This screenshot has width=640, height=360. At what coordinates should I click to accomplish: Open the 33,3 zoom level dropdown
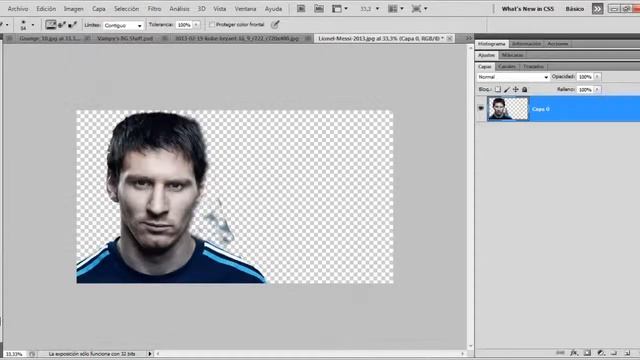pyautogui.click(x=369, y=9)
